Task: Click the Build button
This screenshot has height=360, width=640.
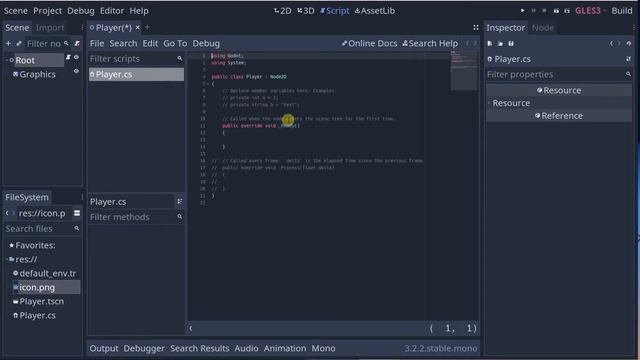Action: 622,11
